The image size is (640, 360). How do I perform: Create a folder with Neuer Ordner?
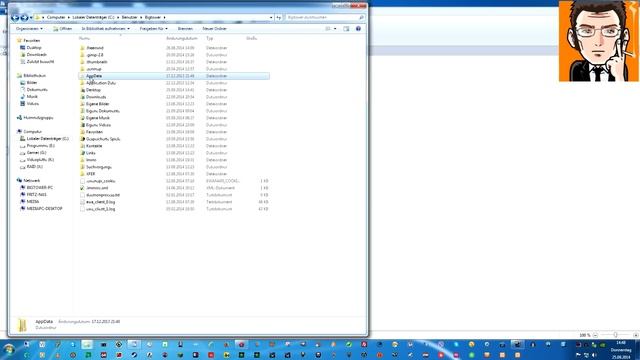(214, 29)
